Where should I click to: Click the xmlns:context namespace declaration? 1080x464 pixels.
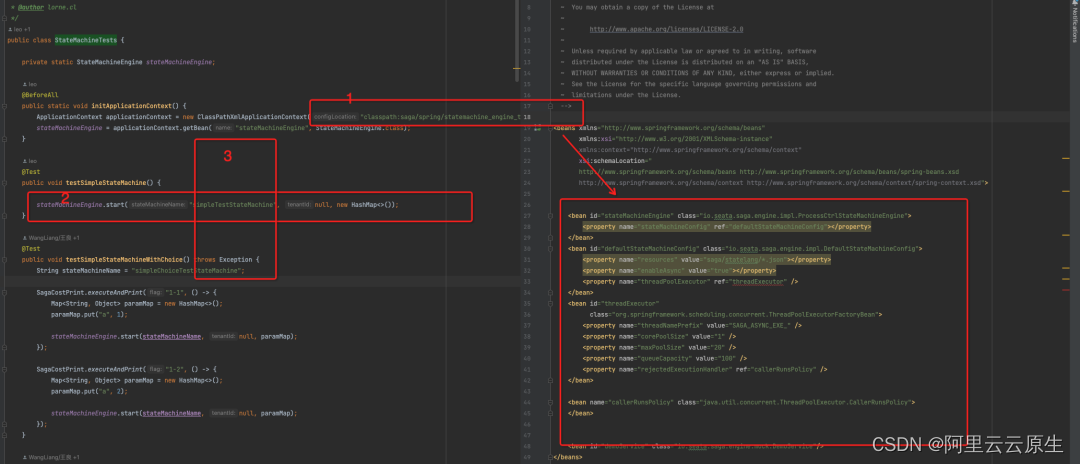pos(690,149)
